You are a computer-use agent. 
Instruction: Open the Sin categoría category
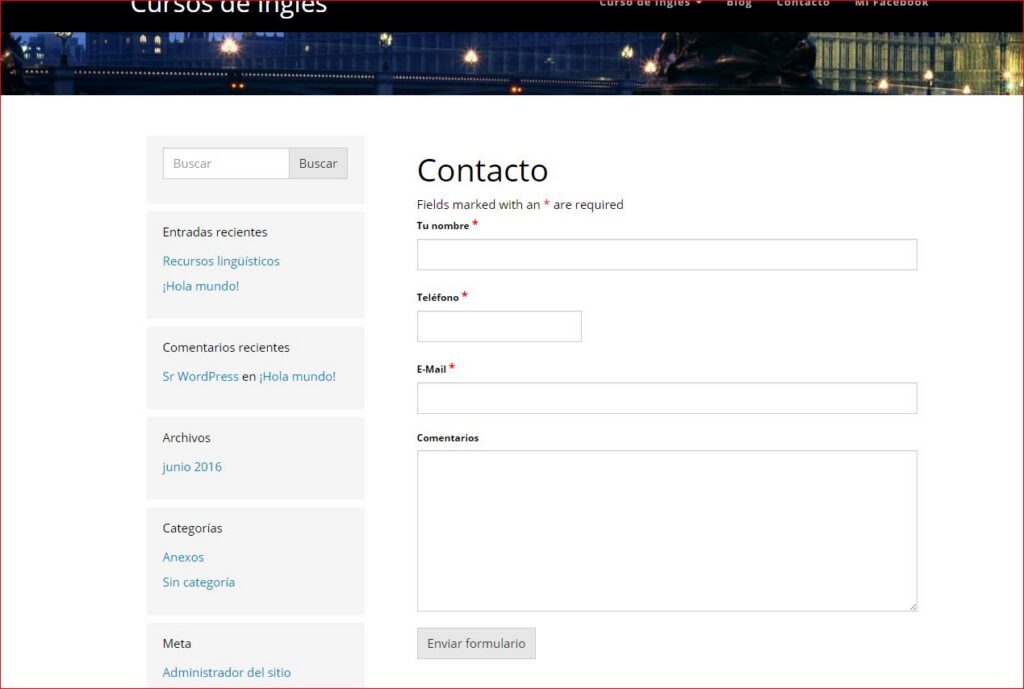(199, 583)
